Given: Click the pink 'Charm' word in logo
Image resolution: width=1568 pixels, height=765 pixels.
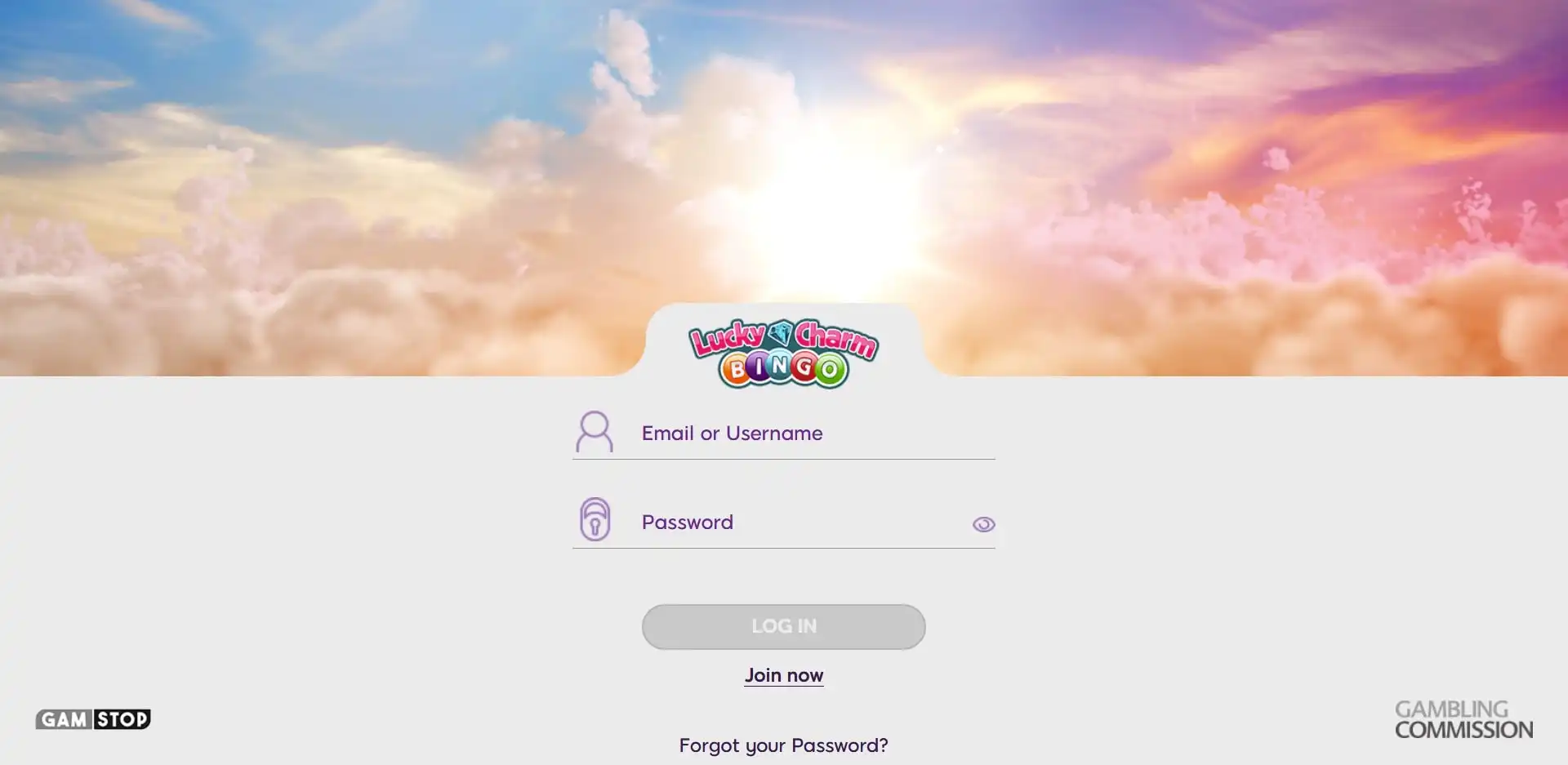Looking at the screenshot, I should [837, 339].
